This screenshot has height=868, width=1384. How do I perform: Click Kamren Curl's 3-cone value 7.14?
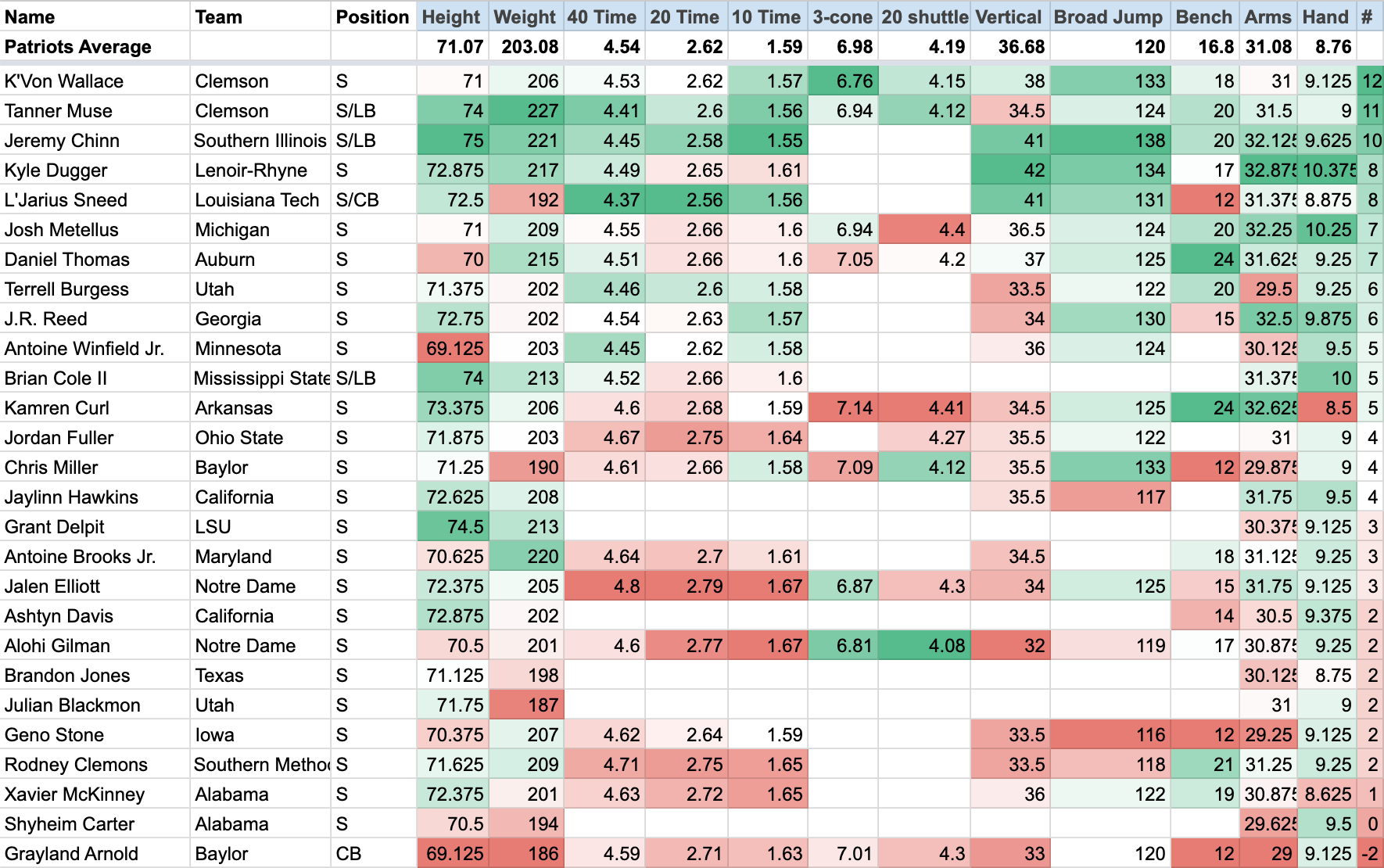[842, 408]
